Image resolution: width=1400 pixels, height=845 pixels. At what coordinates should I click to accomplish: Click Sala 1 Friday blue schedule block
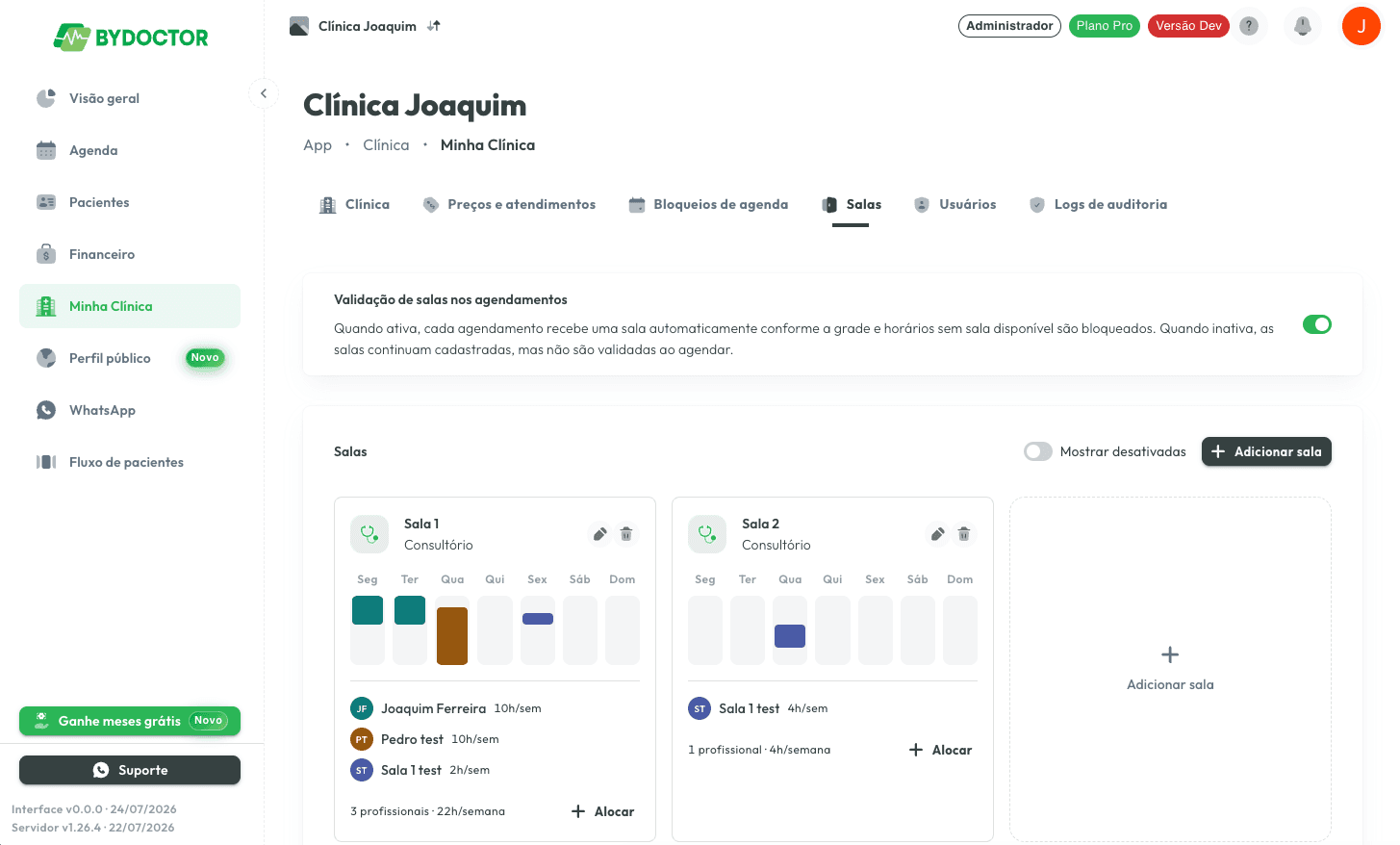(x=538, y=619)
